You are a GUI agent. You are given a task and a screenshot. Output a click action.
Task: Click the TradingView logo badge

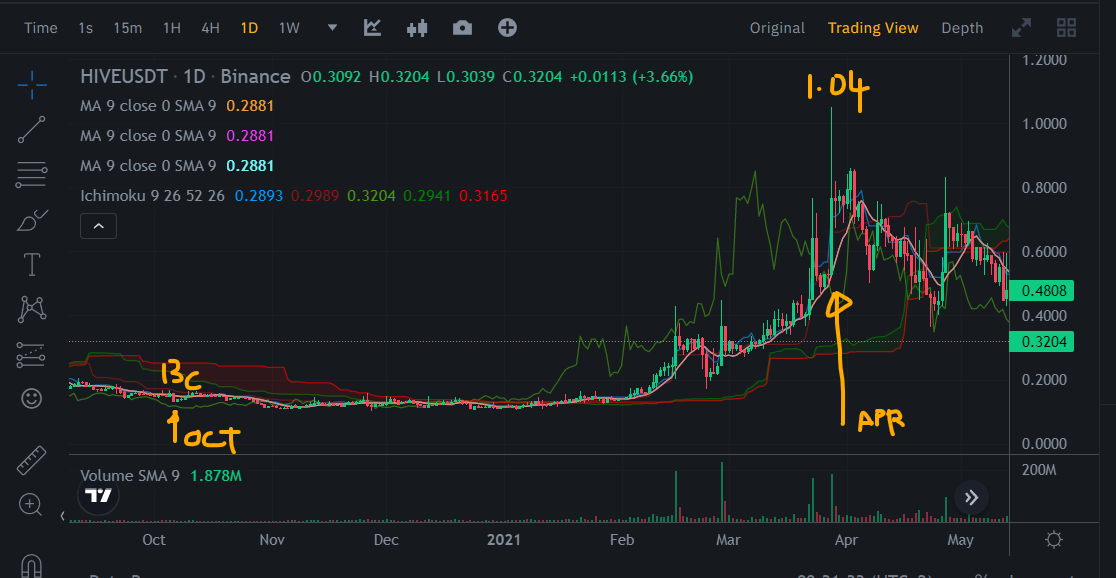pyautogui.click(x=99, y=495)
